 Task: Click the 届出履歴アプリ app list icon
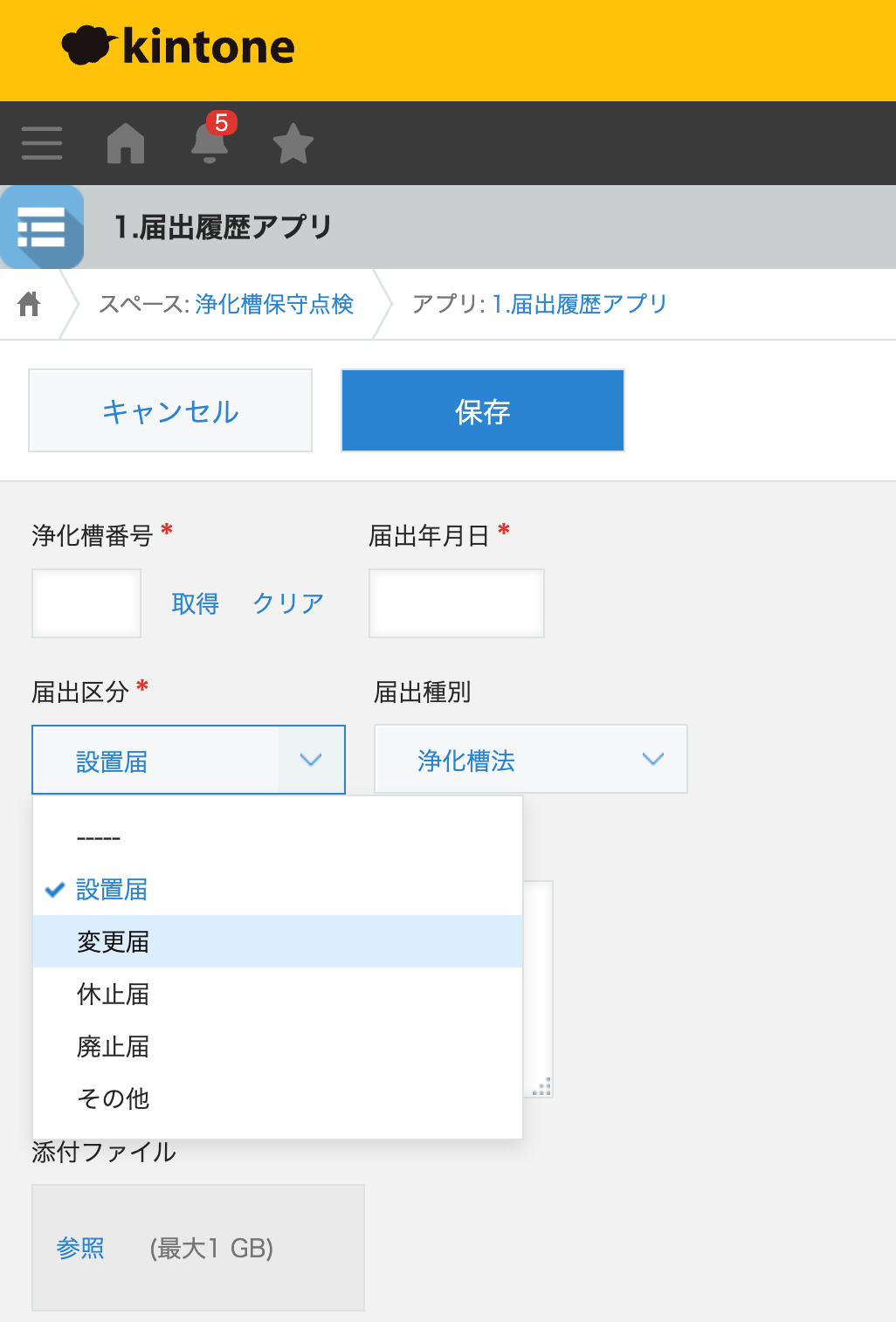tap(42, 227)
